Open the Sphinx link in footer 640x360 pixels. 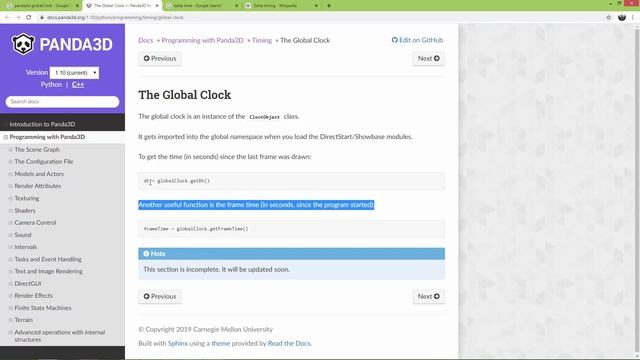178,343
